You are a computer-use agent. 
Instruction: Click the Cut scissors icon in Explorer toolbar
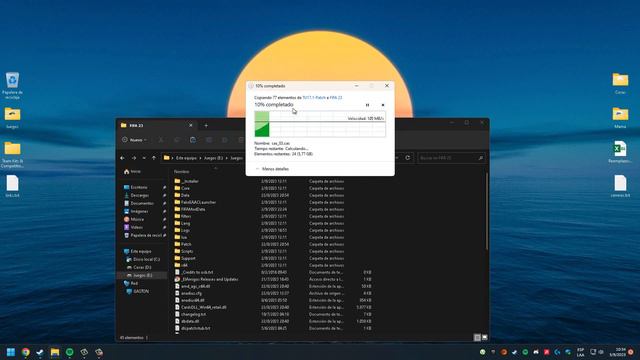click(161, 140)
